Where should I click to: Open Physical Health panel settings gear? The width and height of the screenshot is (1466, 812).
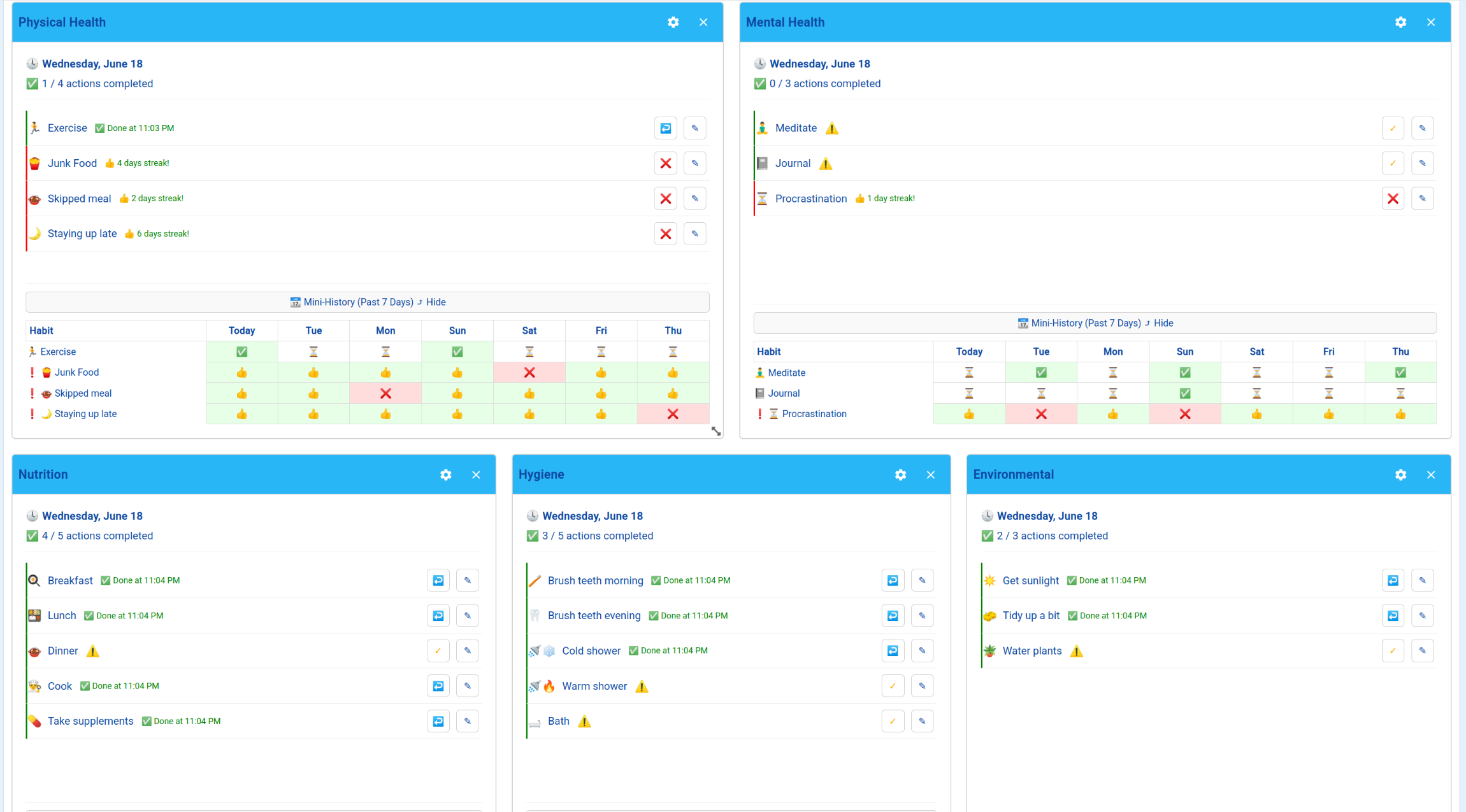click(x=673, y=22)
